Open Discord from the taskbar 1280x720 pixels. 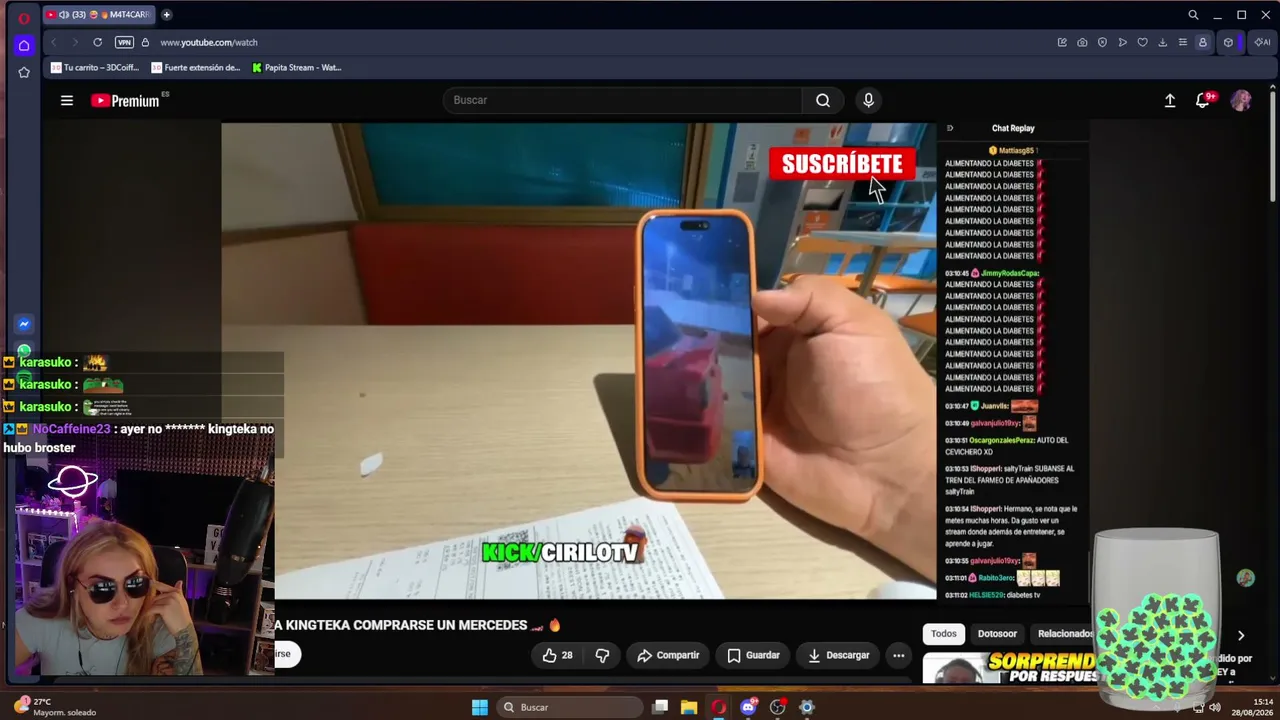[x=748, y=707]
